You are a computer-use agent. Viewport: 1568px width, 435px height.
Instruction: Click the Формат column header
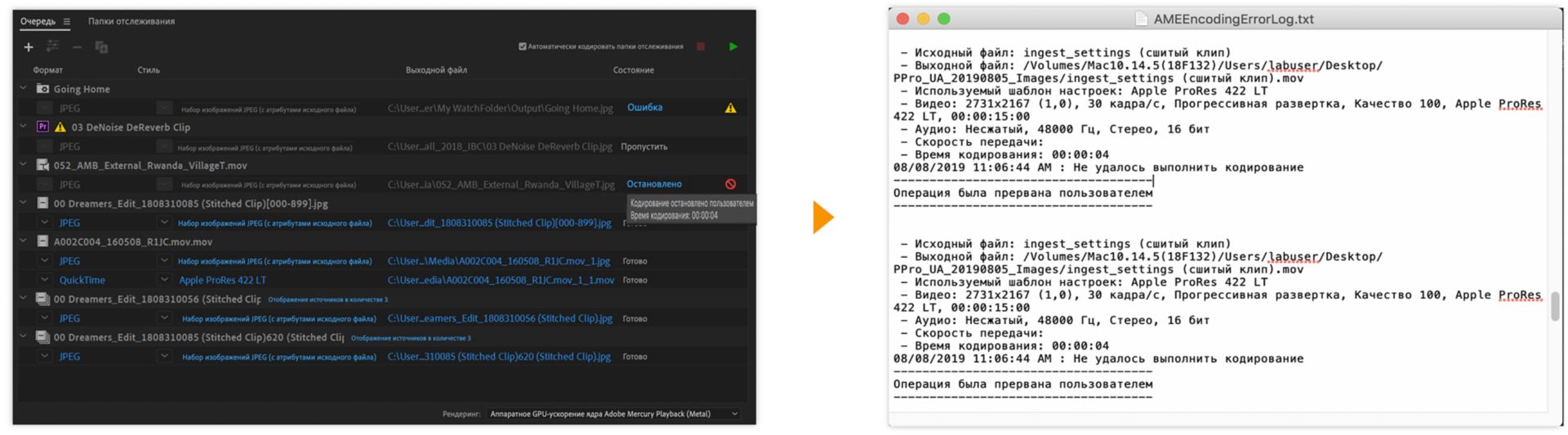[x=47, y=70]
